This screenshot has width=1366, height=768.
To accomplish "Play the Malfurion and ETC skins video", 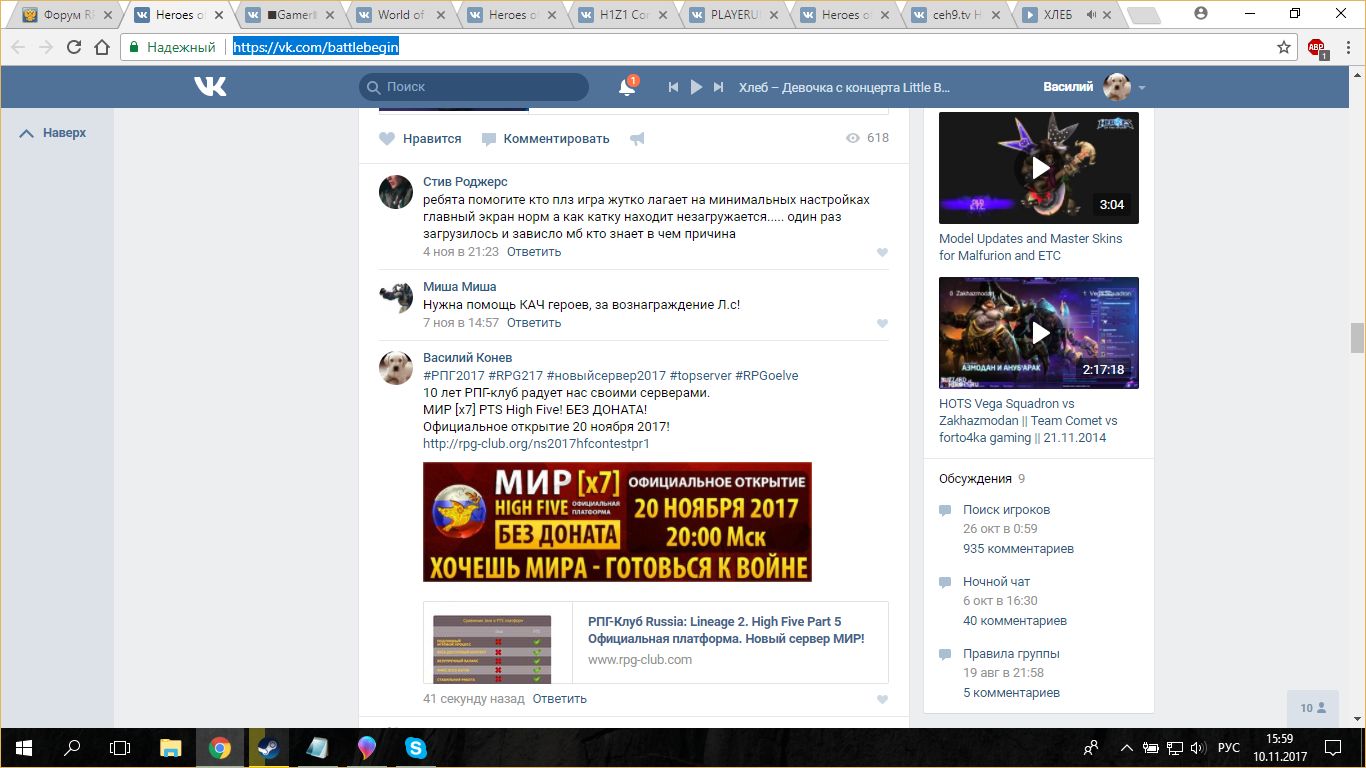I will [x=1038, y=168].
